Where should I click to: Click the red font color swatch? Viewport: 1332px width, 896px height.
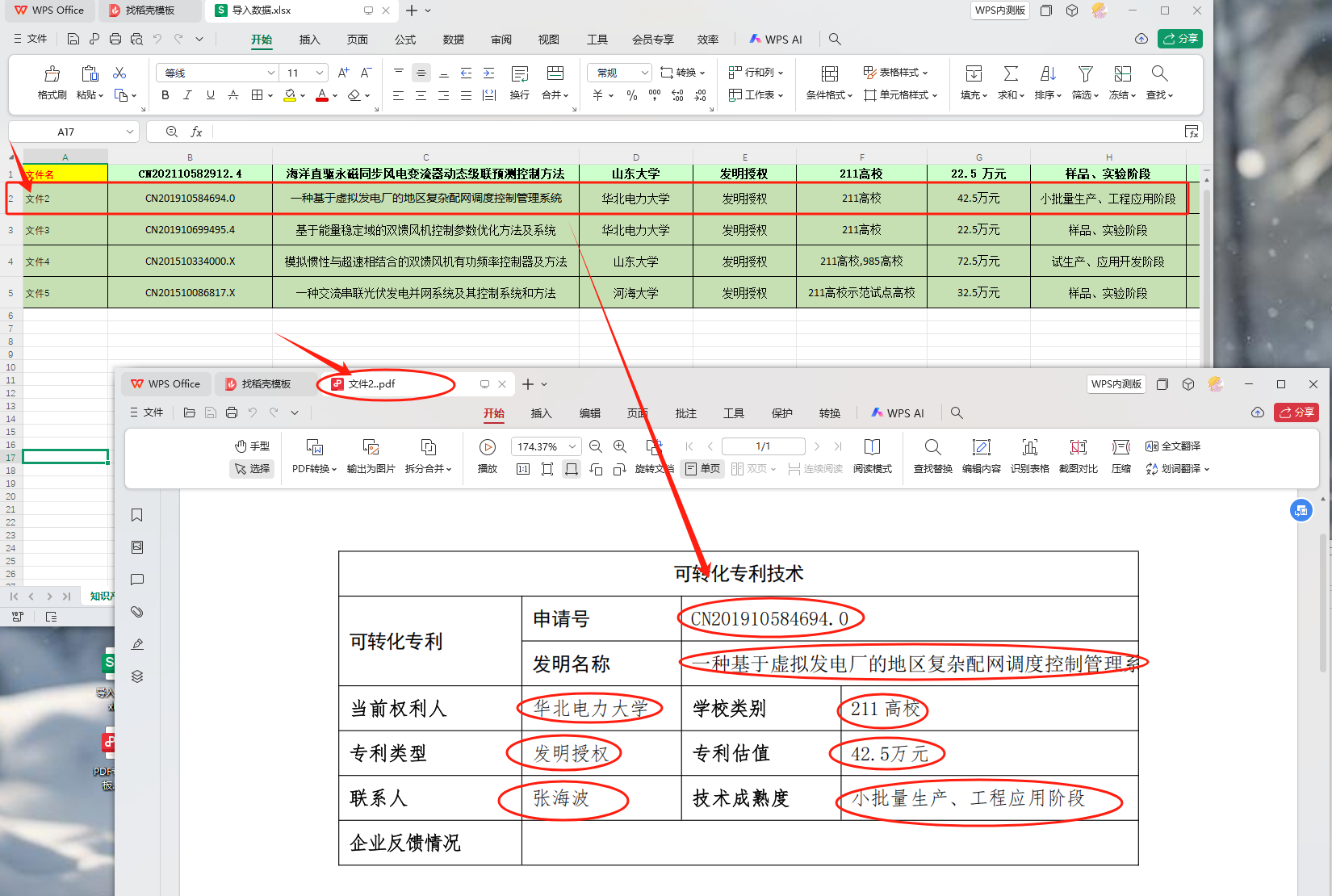coord(322,95)
